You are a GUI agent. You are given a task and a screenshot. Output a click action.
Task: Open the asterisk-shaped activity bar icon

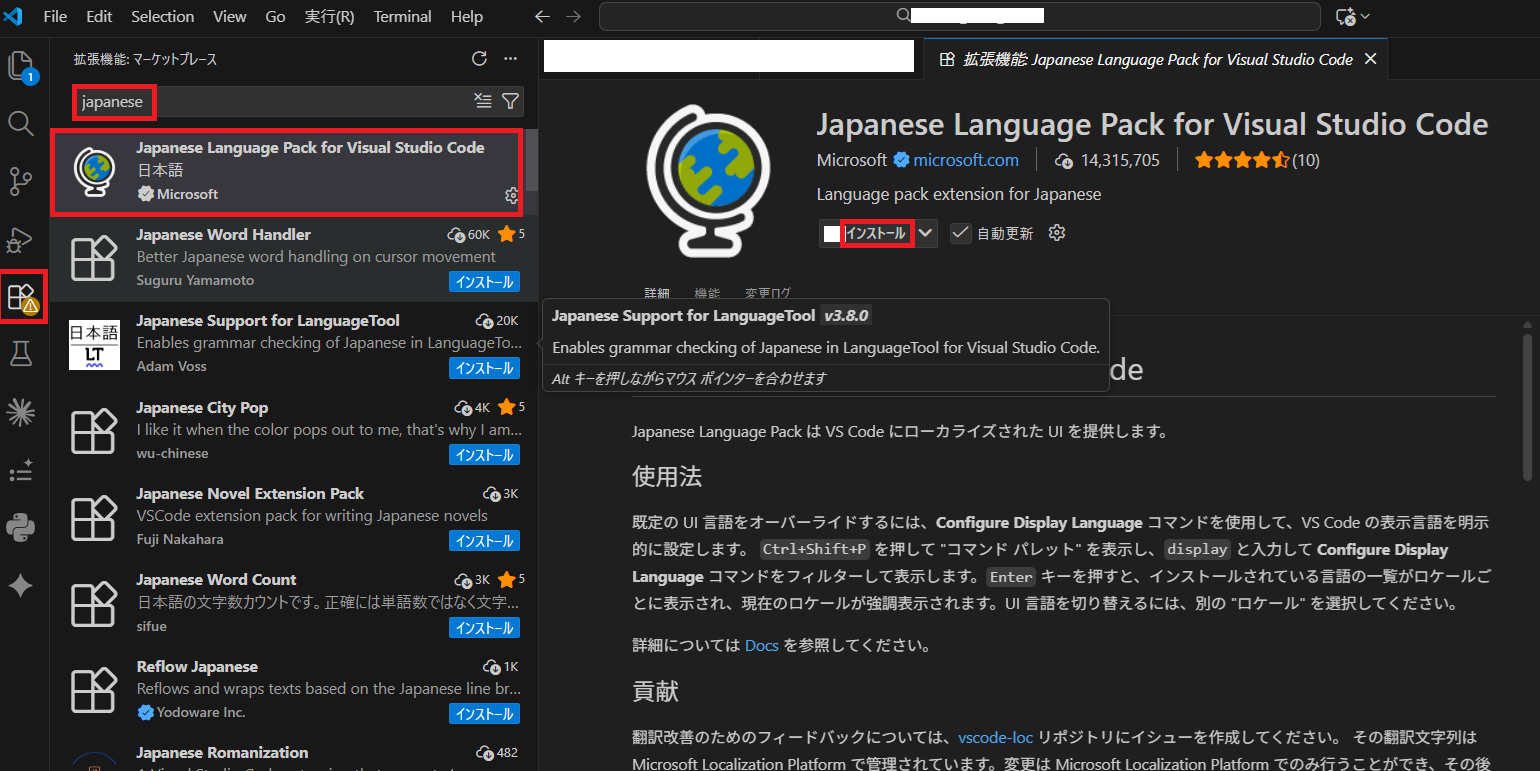click(21, 410)
